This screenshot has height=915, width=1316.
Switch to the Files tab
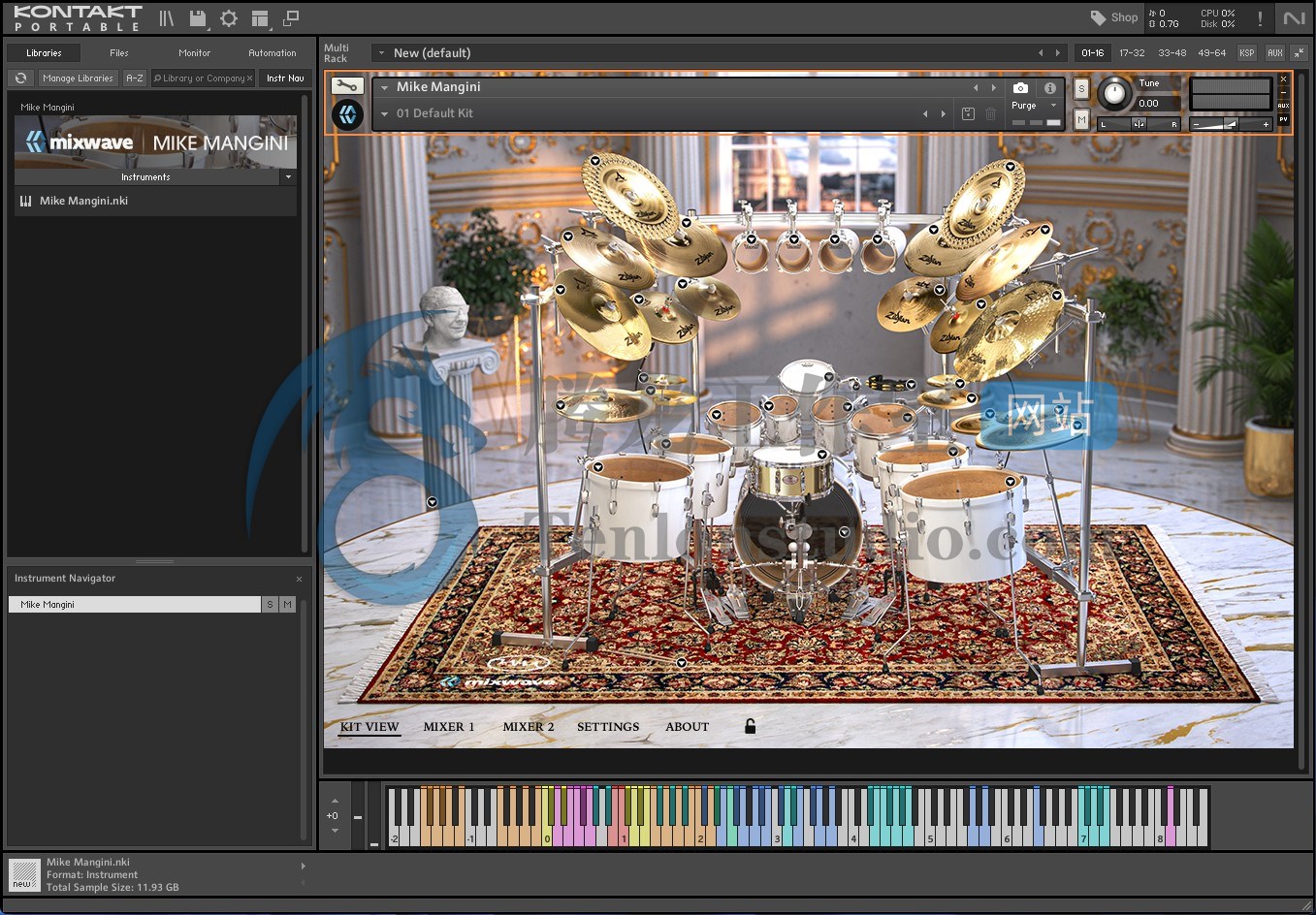click(x=119, y=53)
